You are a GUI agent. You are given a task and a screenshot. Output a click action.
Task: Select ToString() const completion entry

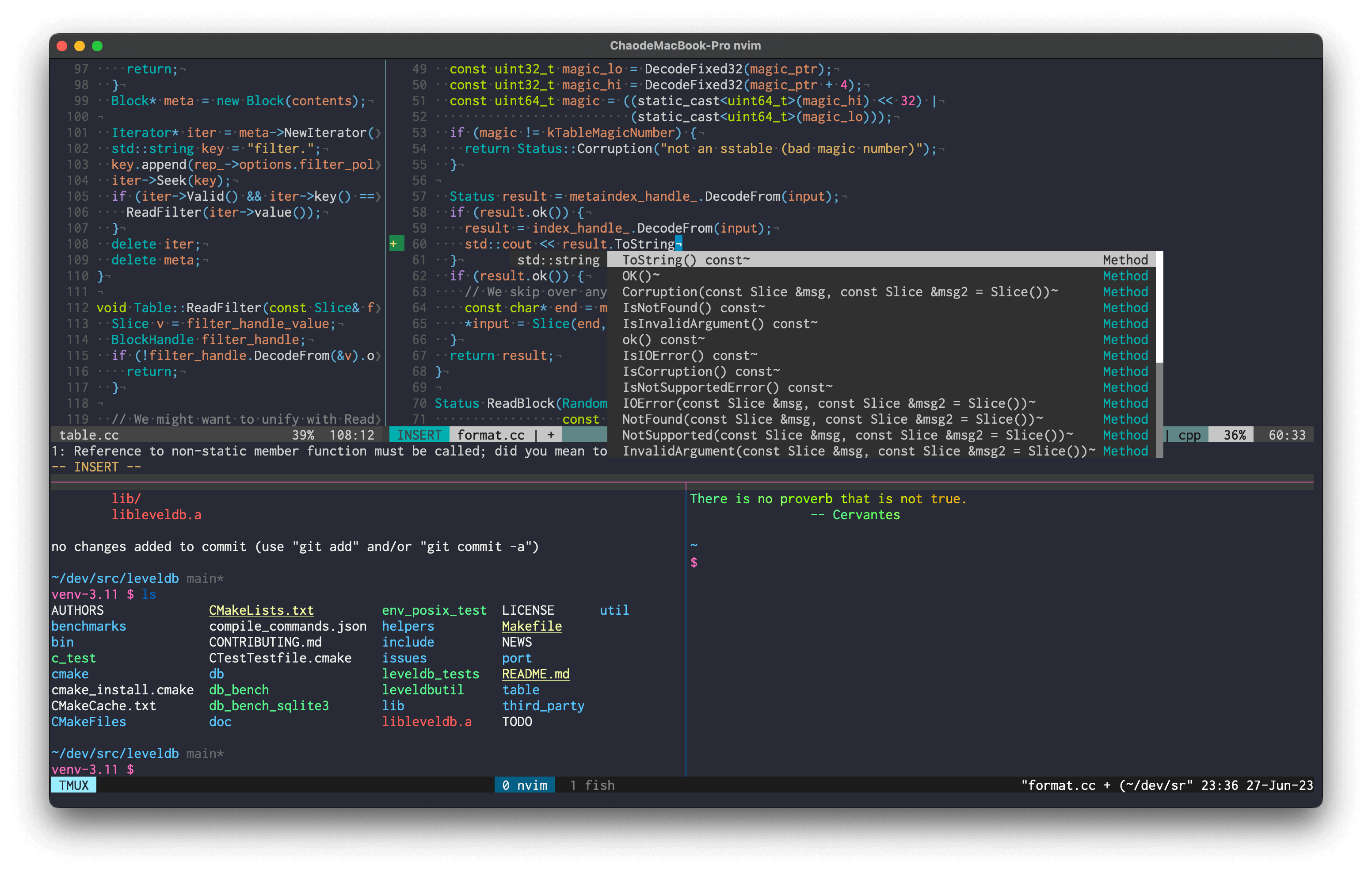click(686, 260)
